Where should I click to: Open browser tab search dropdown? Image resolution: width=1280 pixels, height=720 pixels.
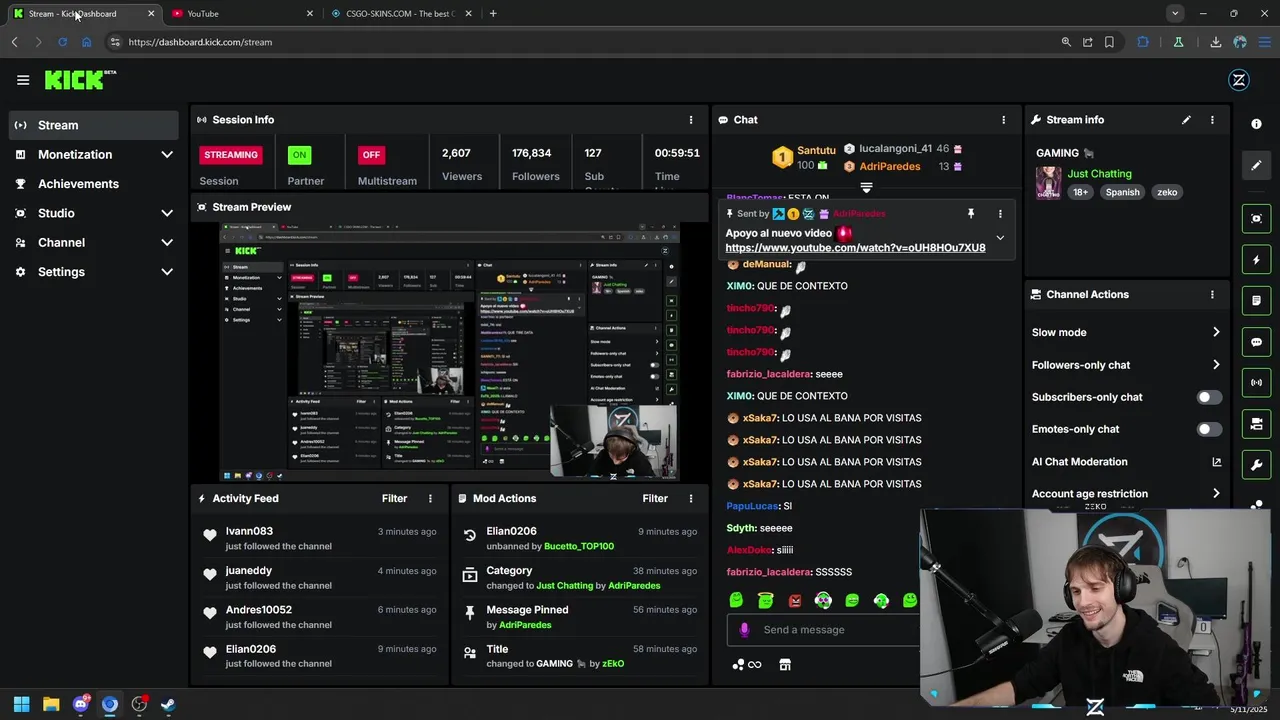point(1175,13)
